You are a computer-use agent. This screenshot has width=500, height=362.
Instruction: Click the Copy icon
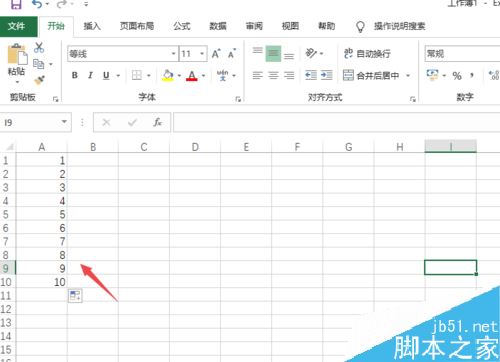point(39,64)
